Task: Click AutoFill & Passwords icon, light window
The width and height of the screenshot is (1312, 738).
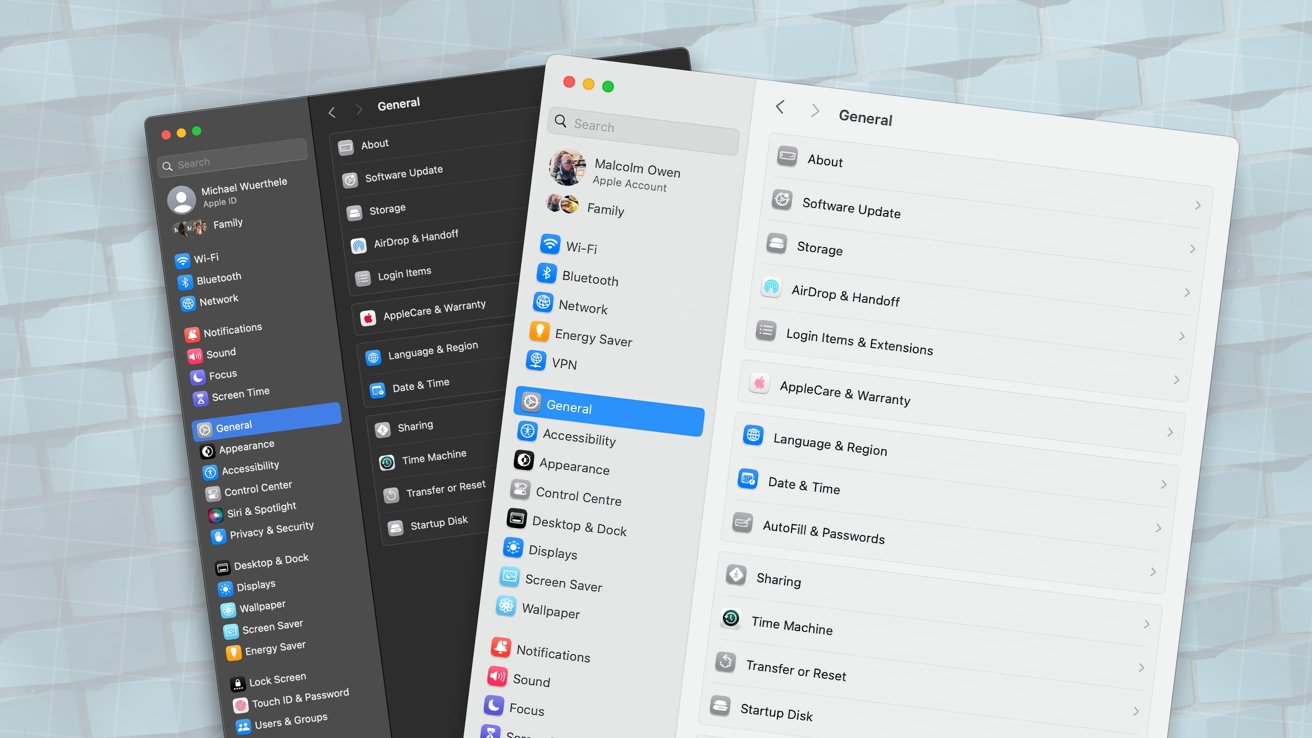Action: tap(742, 522)
